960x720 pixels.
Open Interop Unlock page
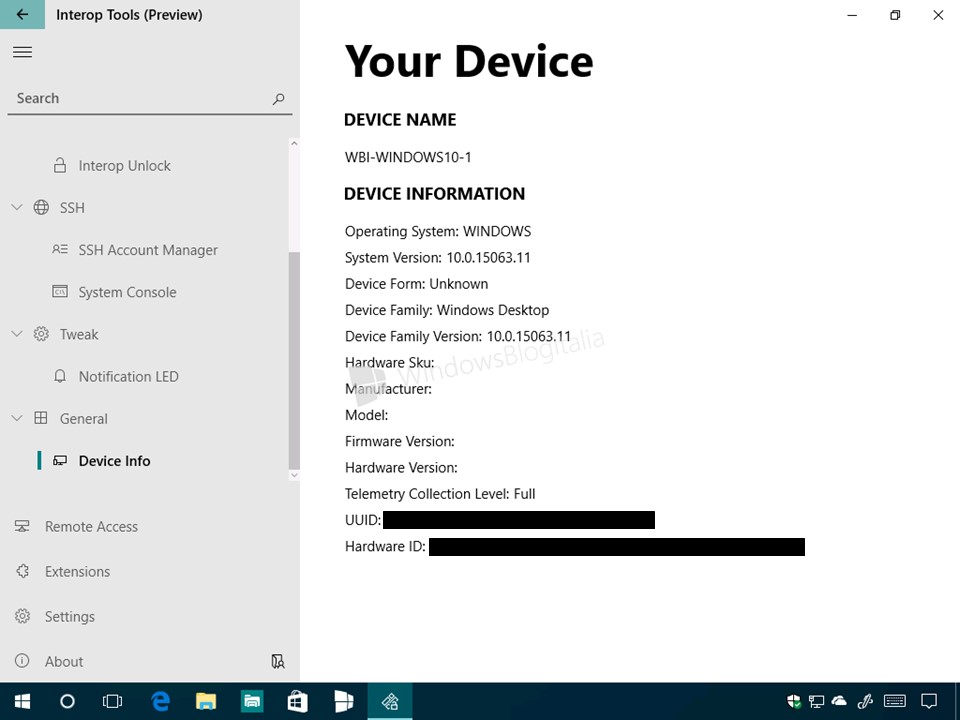pyautogui.click(x=124, y=166)
